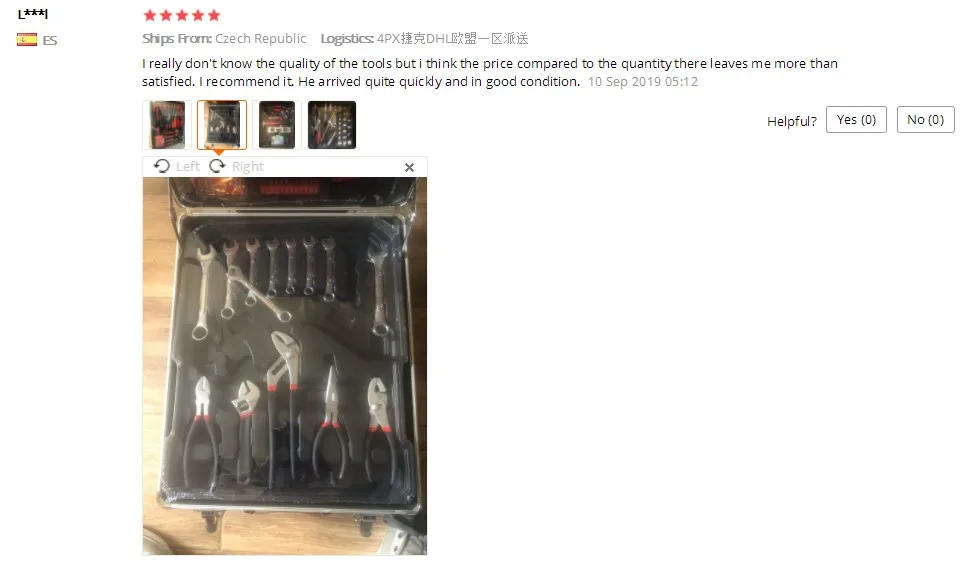Click the first red star in rating
Viewport: 973px width, 568px height.
point(150,16)
